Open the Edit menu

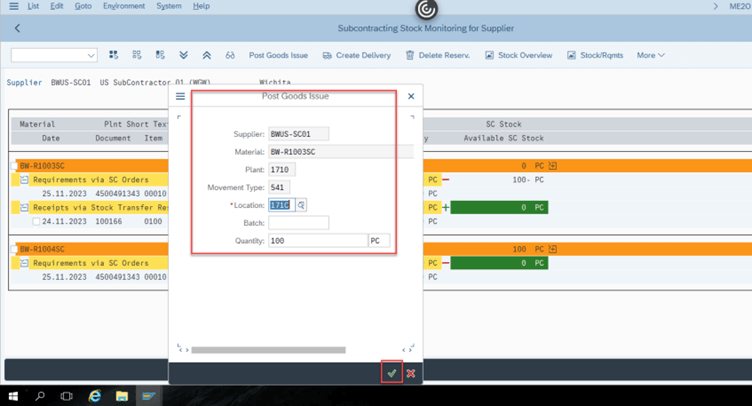click(x=57, y=6)
